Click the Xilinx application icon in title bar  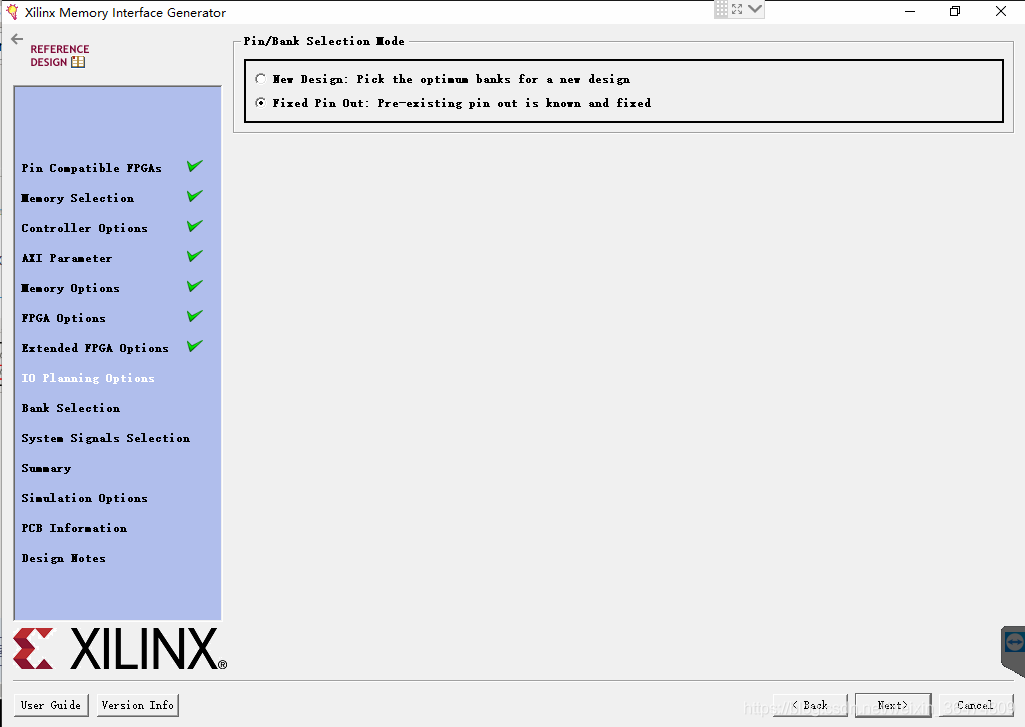click(12, 12)
